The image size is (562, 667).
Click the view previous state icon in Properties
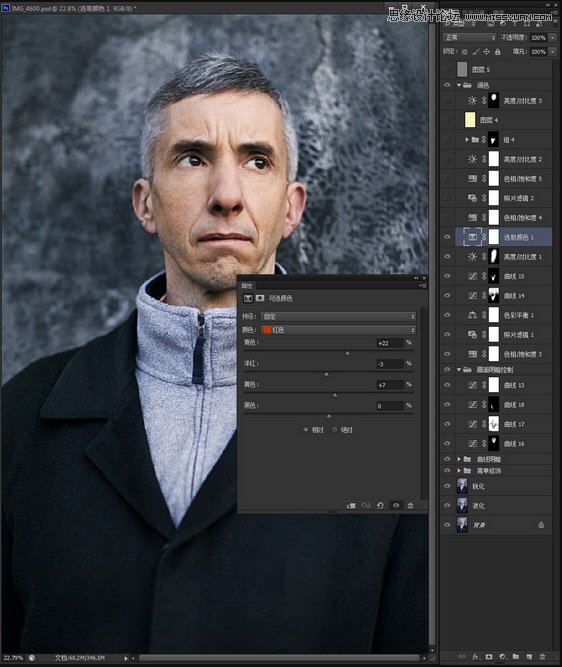[x=365, y=505]
